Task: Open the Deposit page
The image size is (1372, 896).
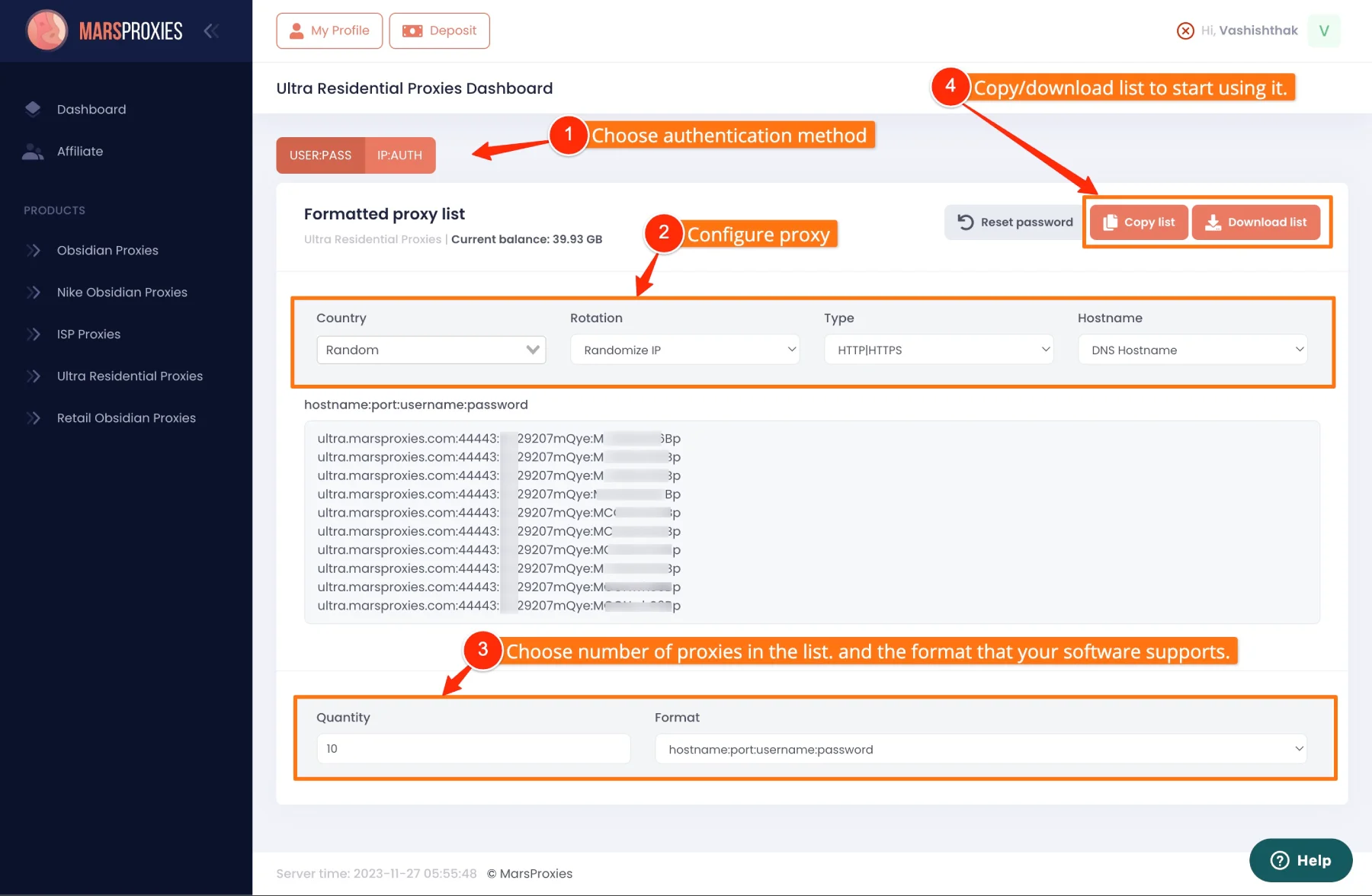Action: pos(439,30)
